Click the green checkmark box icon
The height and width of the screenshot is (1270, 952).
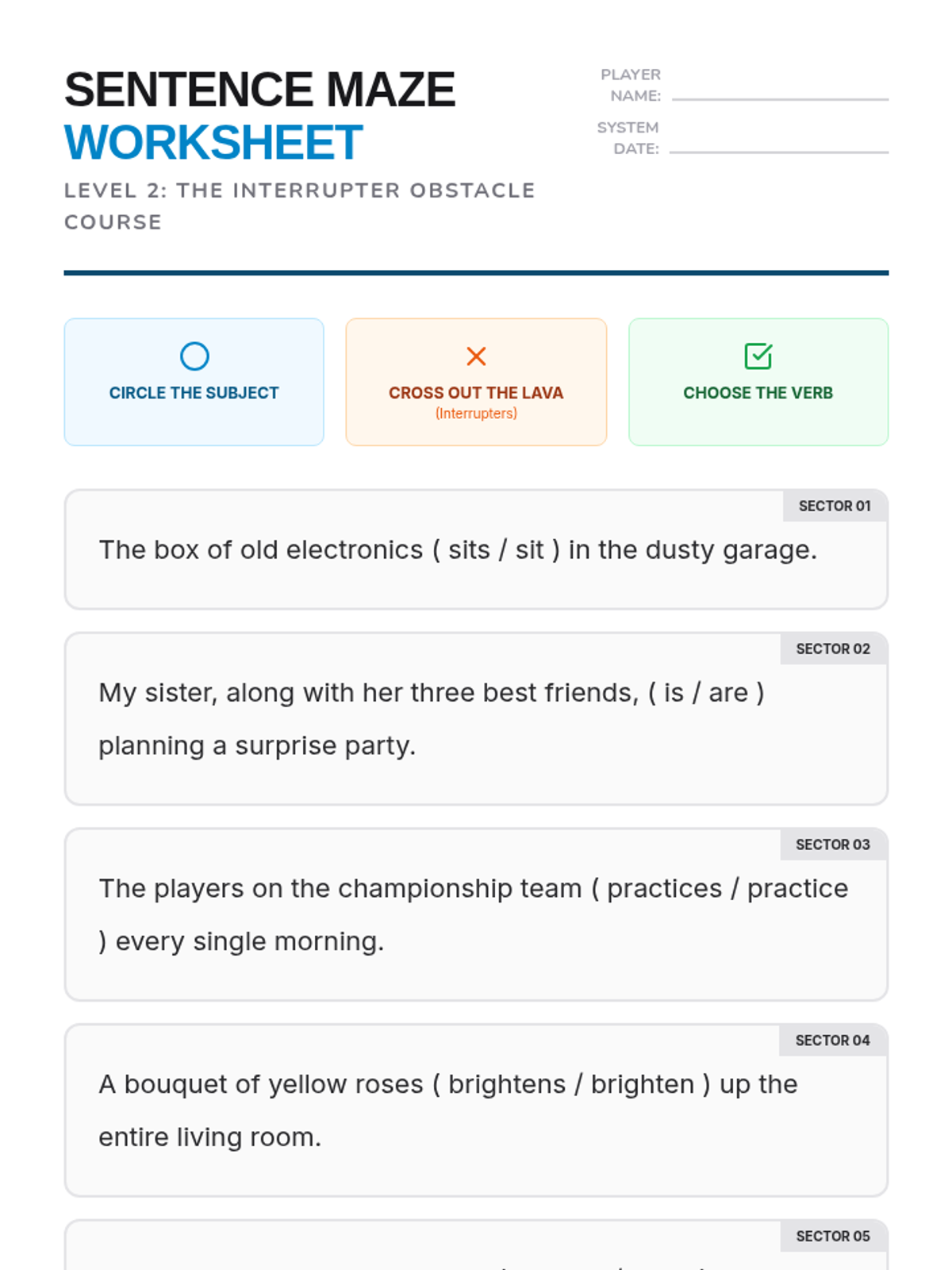[x=758, y=356]
